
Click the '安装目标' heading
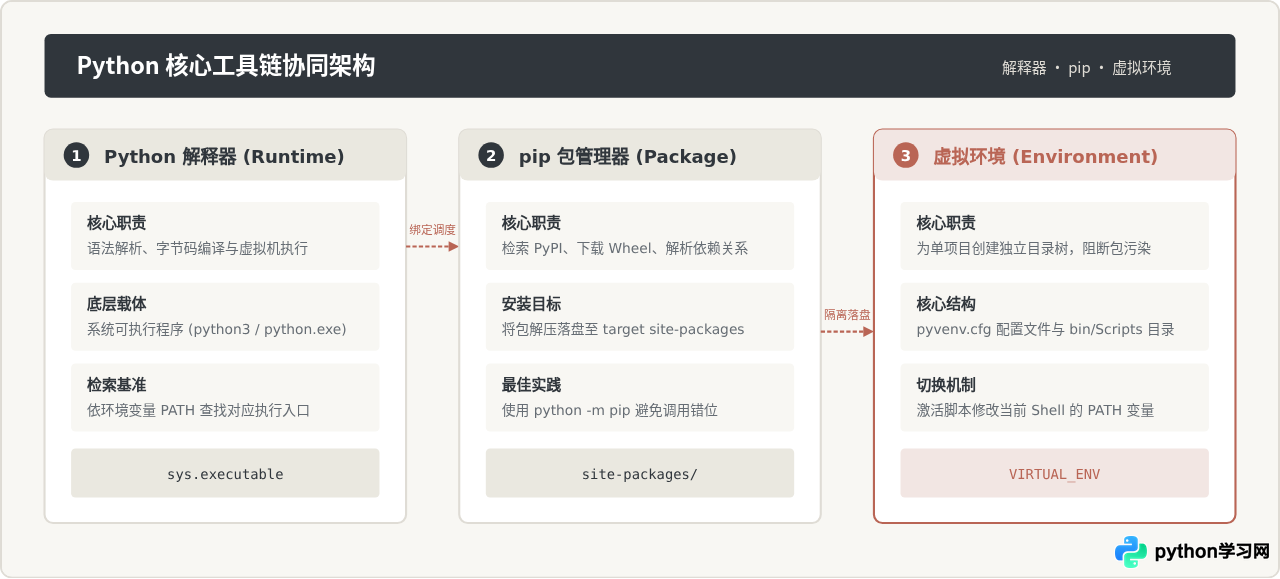pyautogui.click(x=532, y=304)
